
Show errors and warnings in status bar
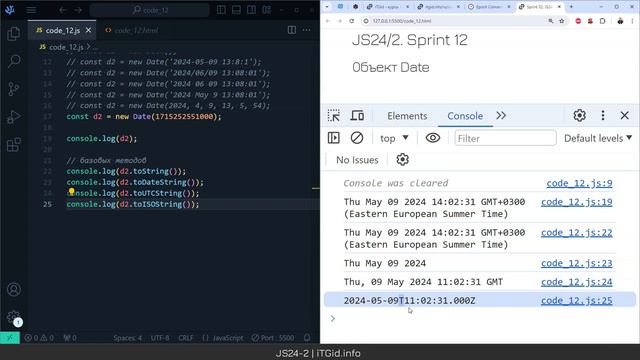pos(39,338)
